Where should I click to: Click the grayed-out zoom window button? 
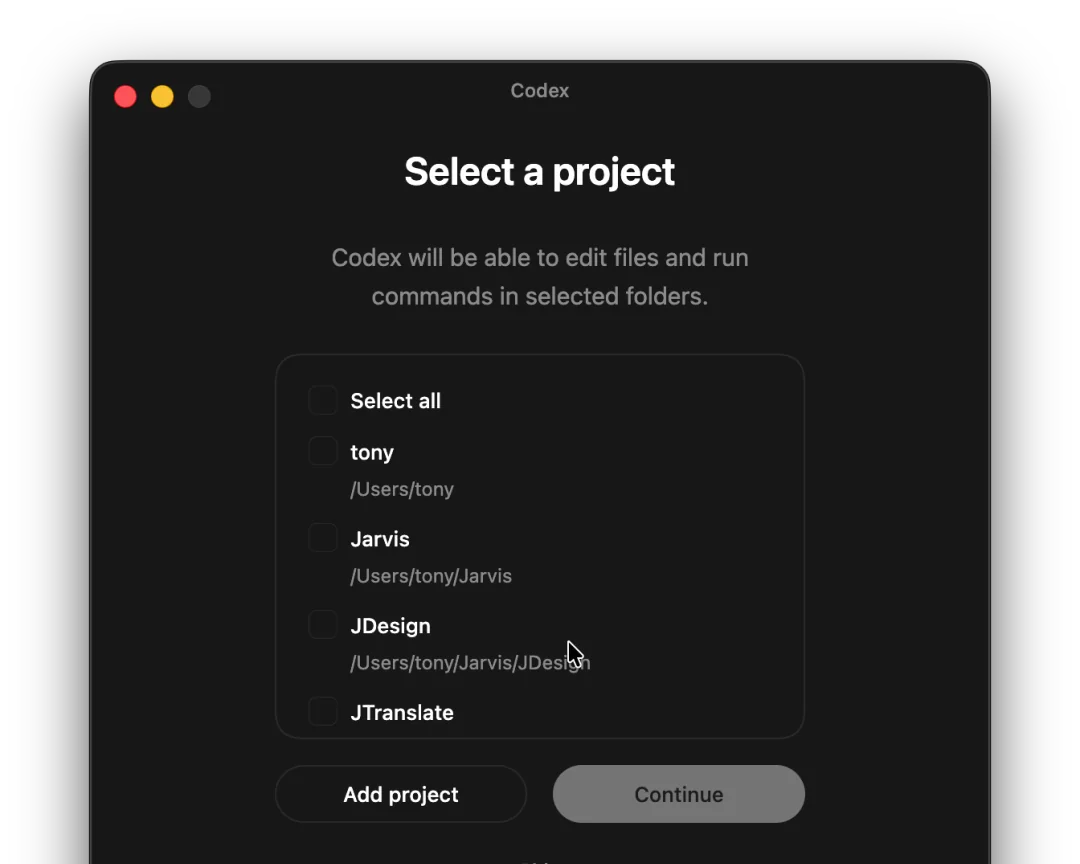coord(199,96)
